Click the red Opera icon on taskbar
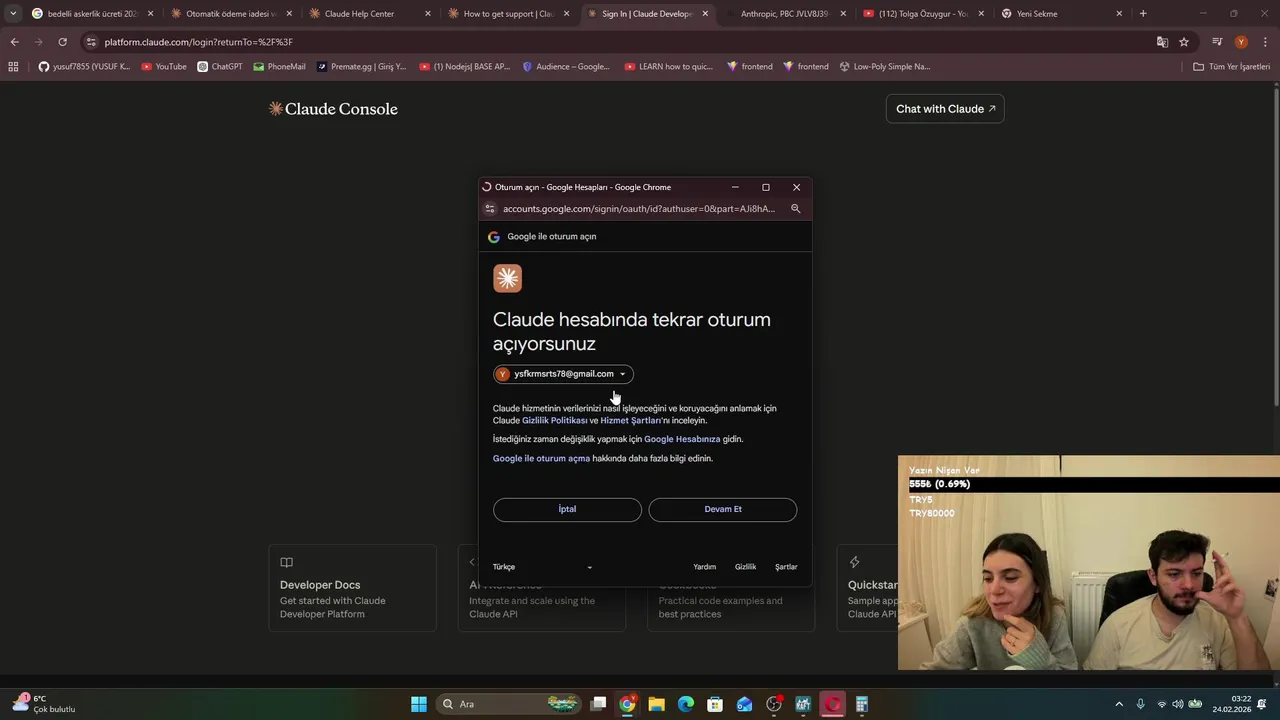Screen dimensions: 1280x720 point(832,704)
